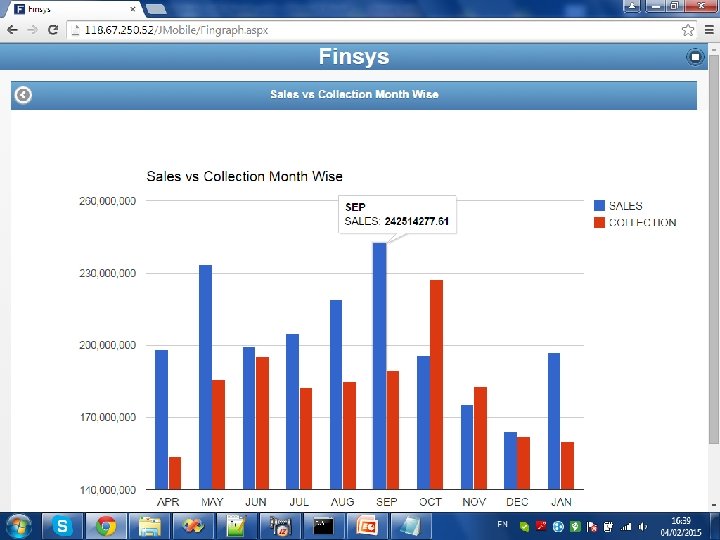The image size is (720, 540).
Task: Click the SEP month axis label
Action: click(386, 502)
